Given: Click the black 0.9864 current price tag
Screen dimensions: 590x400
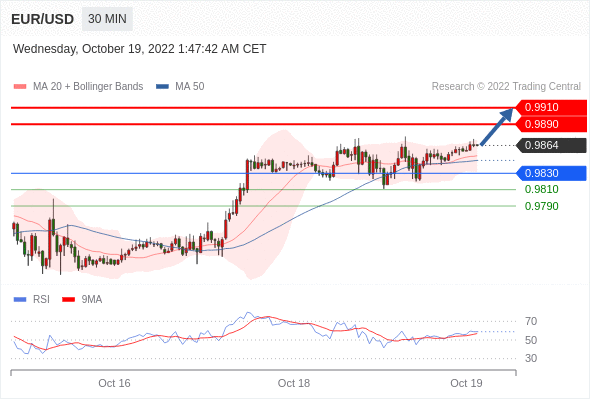Looking at the screenshot, I should click(551, 145).
